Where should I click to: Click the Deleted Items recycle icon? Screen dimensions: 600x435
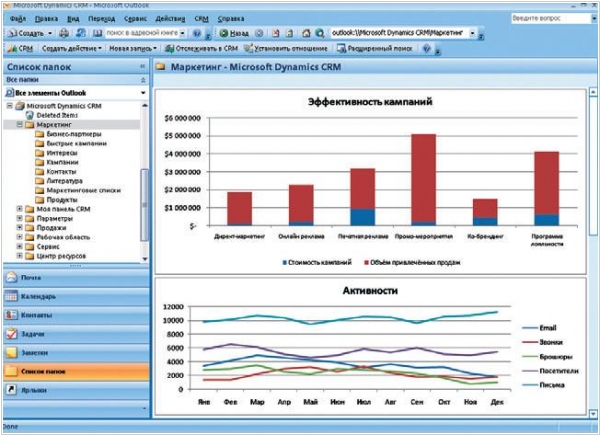[x=29, y=115]
